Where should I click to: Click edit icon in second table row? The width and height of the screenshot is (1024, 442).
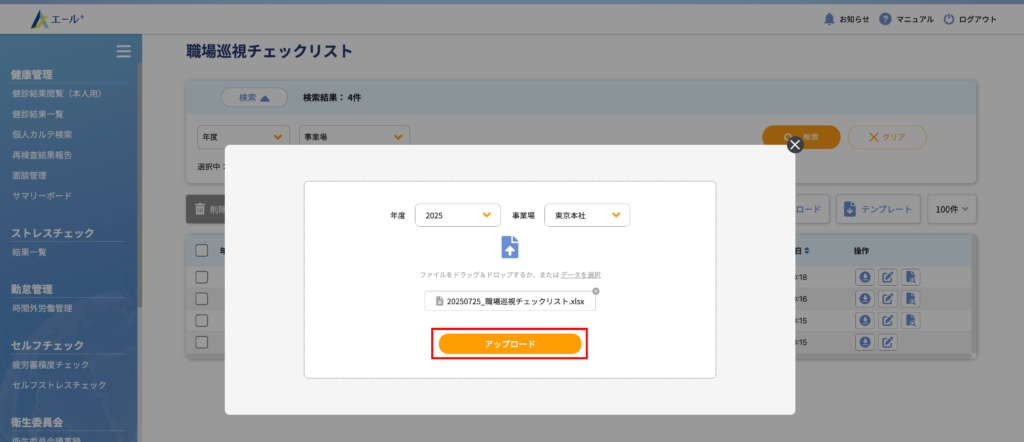pos(887,299)
